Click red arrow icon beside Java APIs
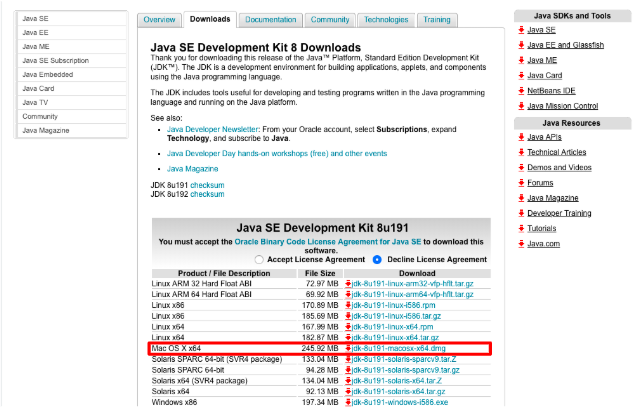This screenshot has width=643, height=415. pos(521,137)
